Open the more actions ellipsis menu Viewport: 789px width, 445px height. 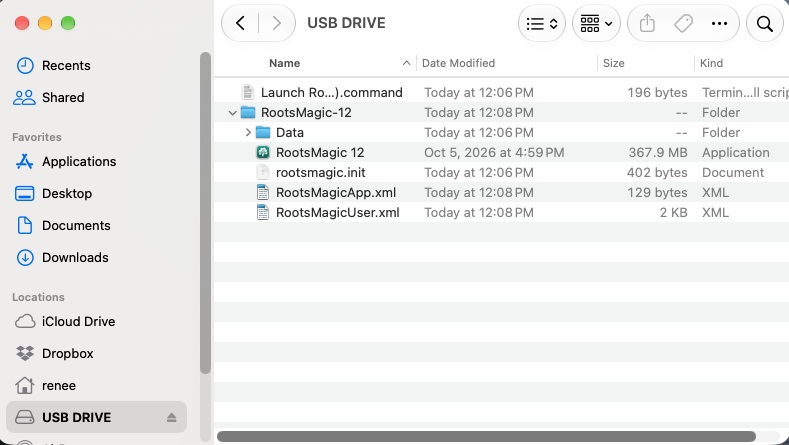[719, 24]
